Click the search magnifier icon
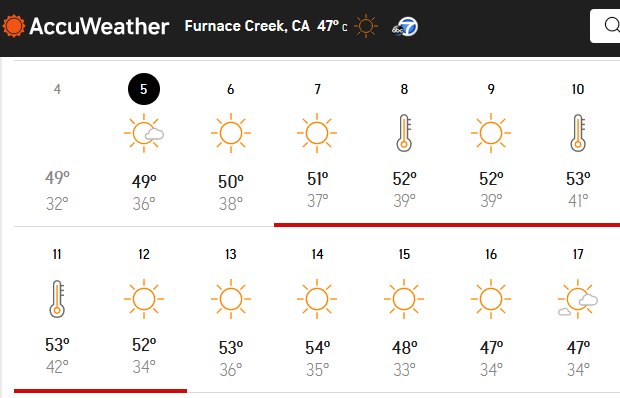Image resolution: width=620 pixels, height=398 pixels. pos(612,26)
